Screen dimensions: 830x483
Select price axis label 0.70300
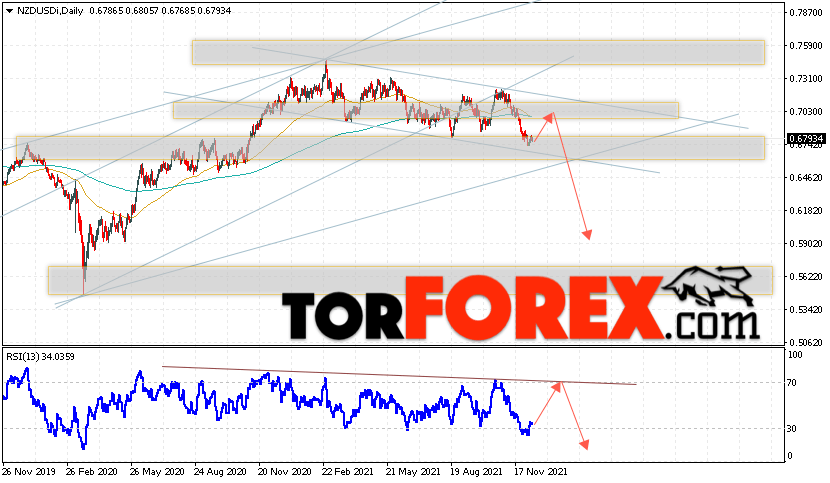(x=806, y=112)
